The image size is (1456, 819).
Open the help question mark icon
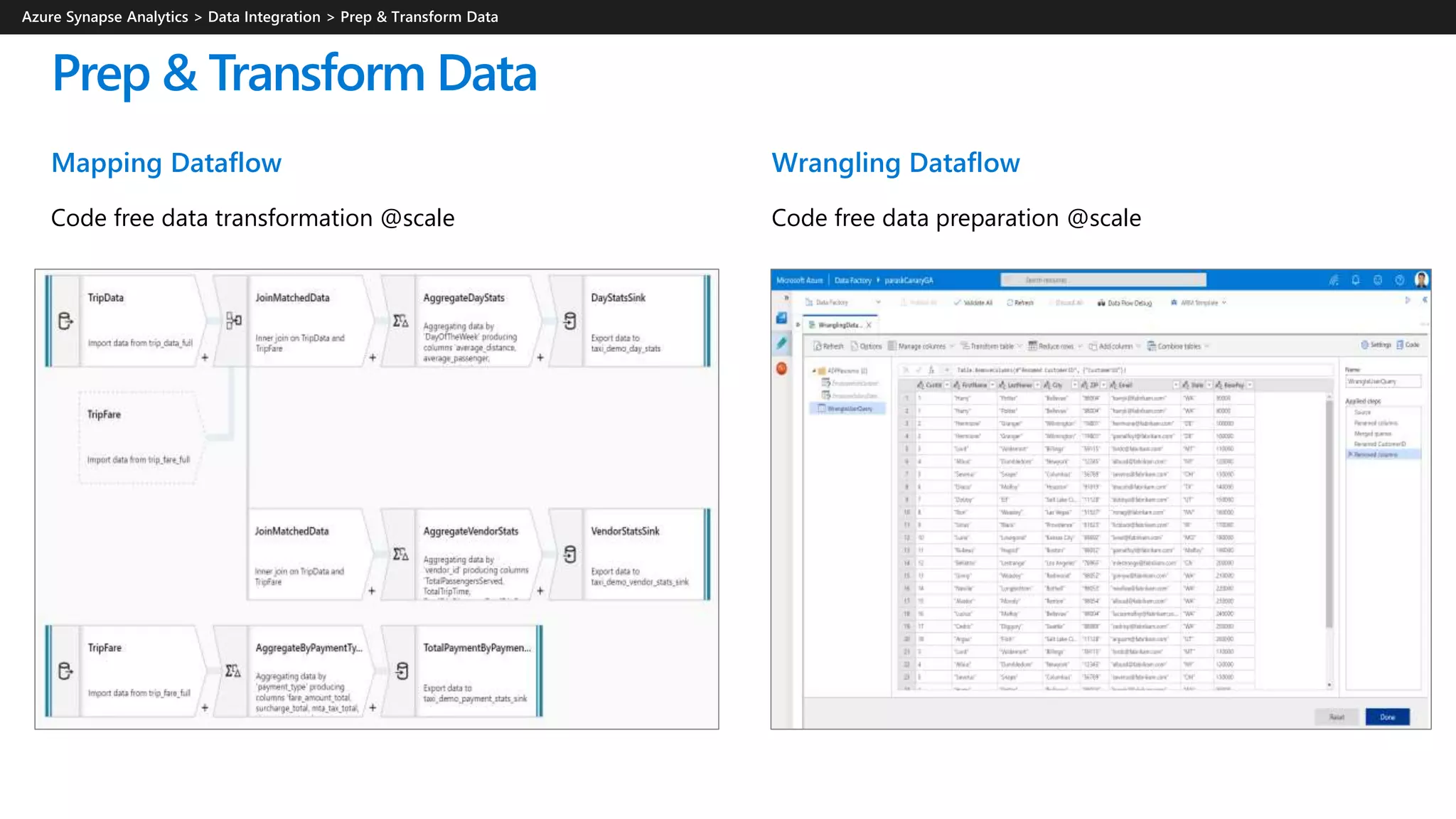coord(1399,280)
